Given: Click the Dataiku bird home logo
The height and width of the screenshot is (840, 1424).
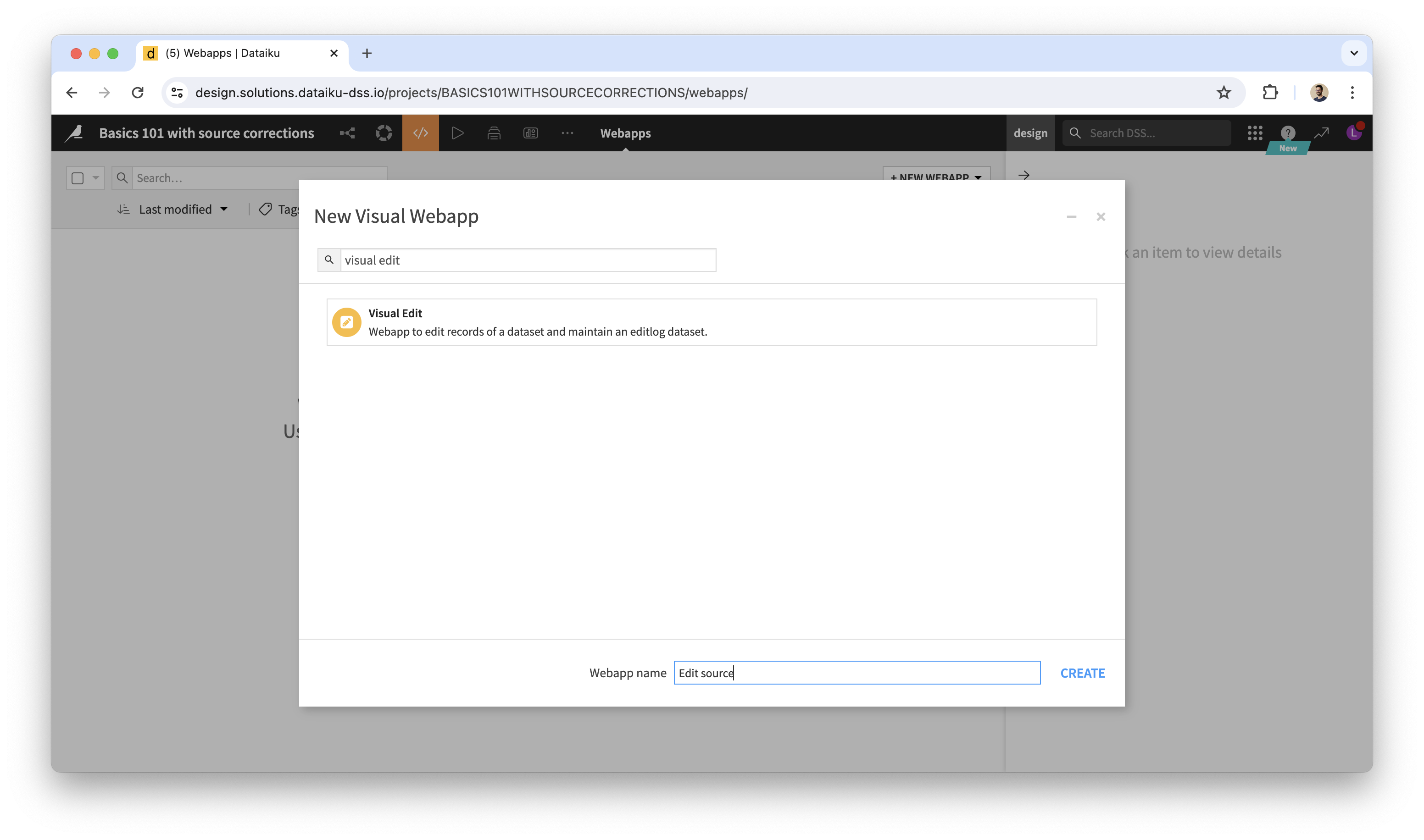Looking at the screenshot, I should pos(74,133).
